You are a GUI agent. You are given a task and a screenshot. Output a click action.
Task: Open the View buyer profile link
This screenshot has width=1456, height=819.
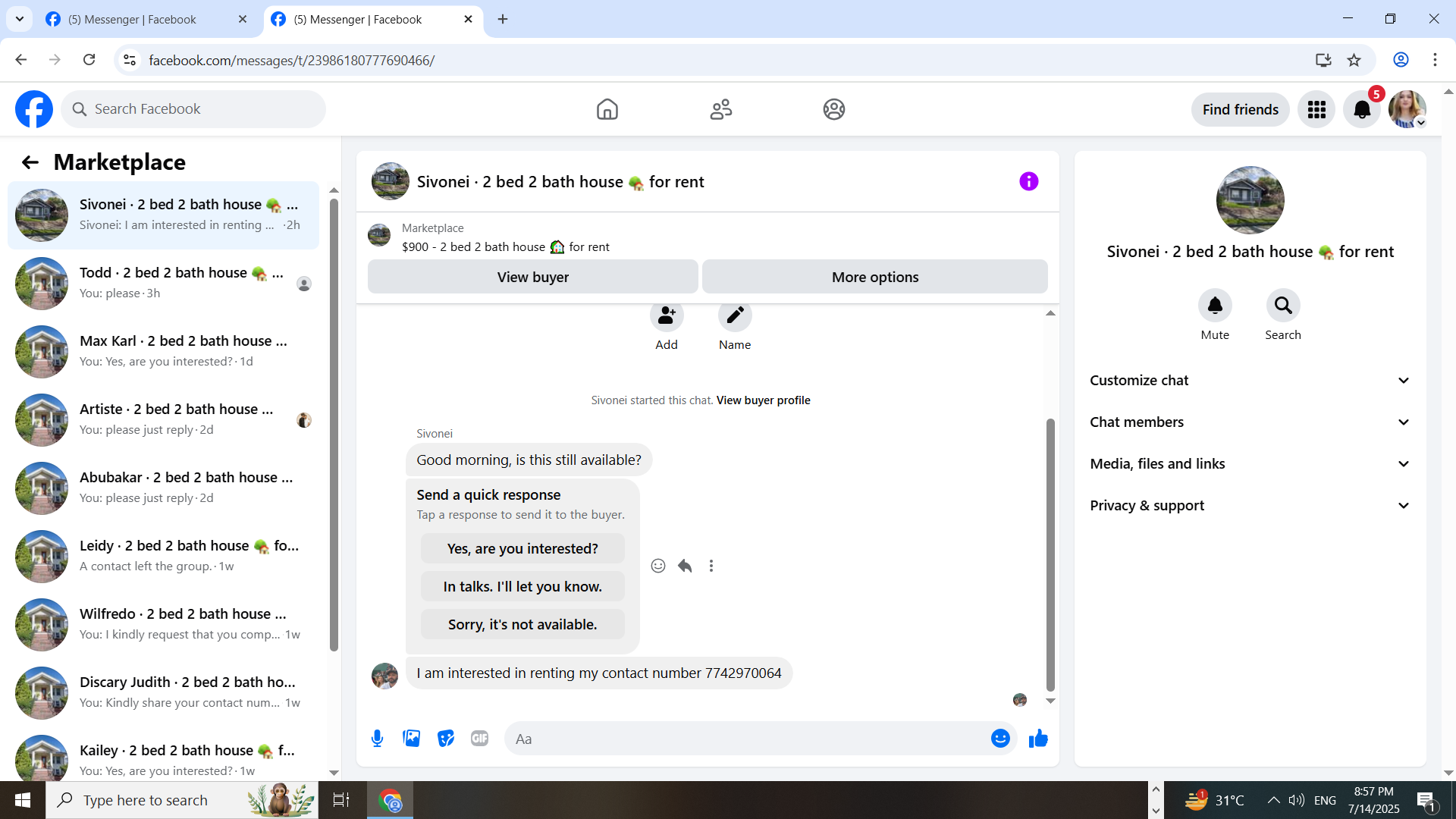[x=763, y=400]
